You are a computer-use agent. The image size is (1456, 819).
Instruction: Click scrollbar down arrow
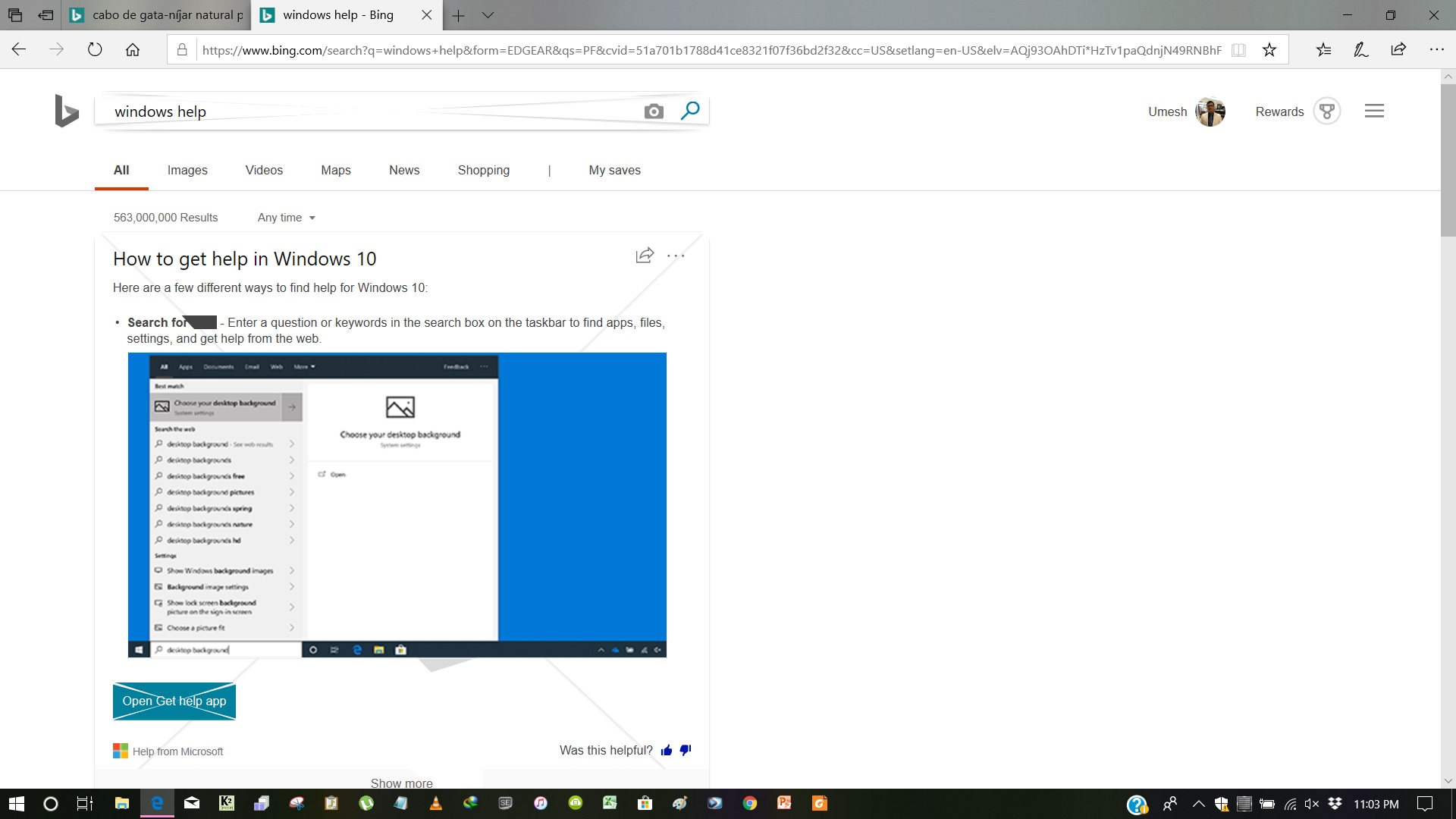tap(1448, 781)
